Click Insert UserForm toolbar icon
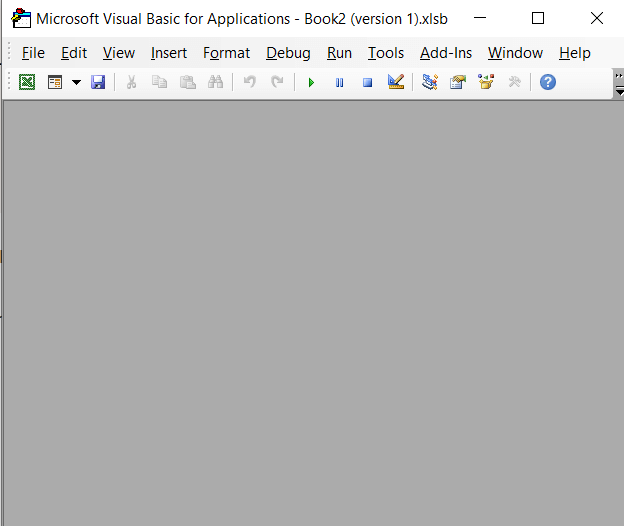The image size is (624, 526). [x=55, y=82]
